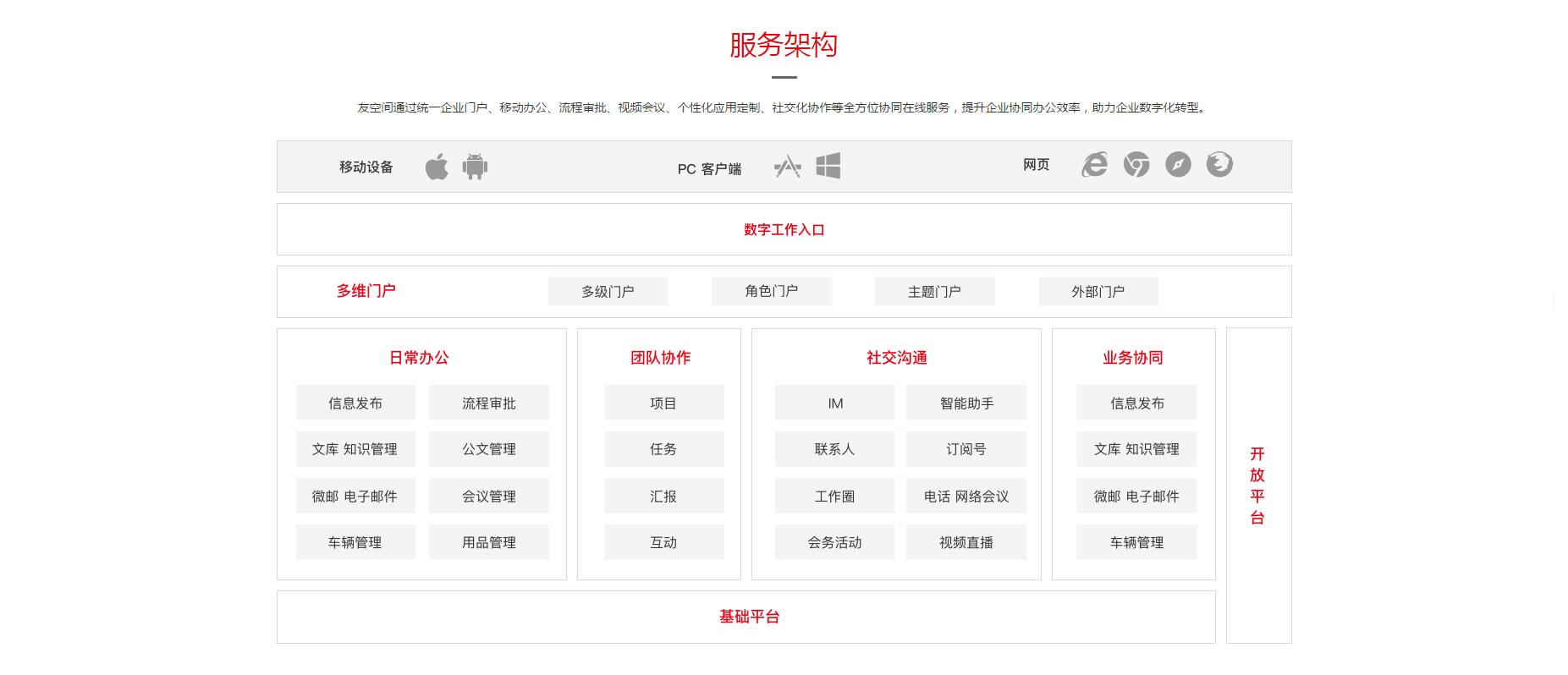Click the 公文管理 block
The height and width of the screenshot is (675, 1568).
(488, 449)
